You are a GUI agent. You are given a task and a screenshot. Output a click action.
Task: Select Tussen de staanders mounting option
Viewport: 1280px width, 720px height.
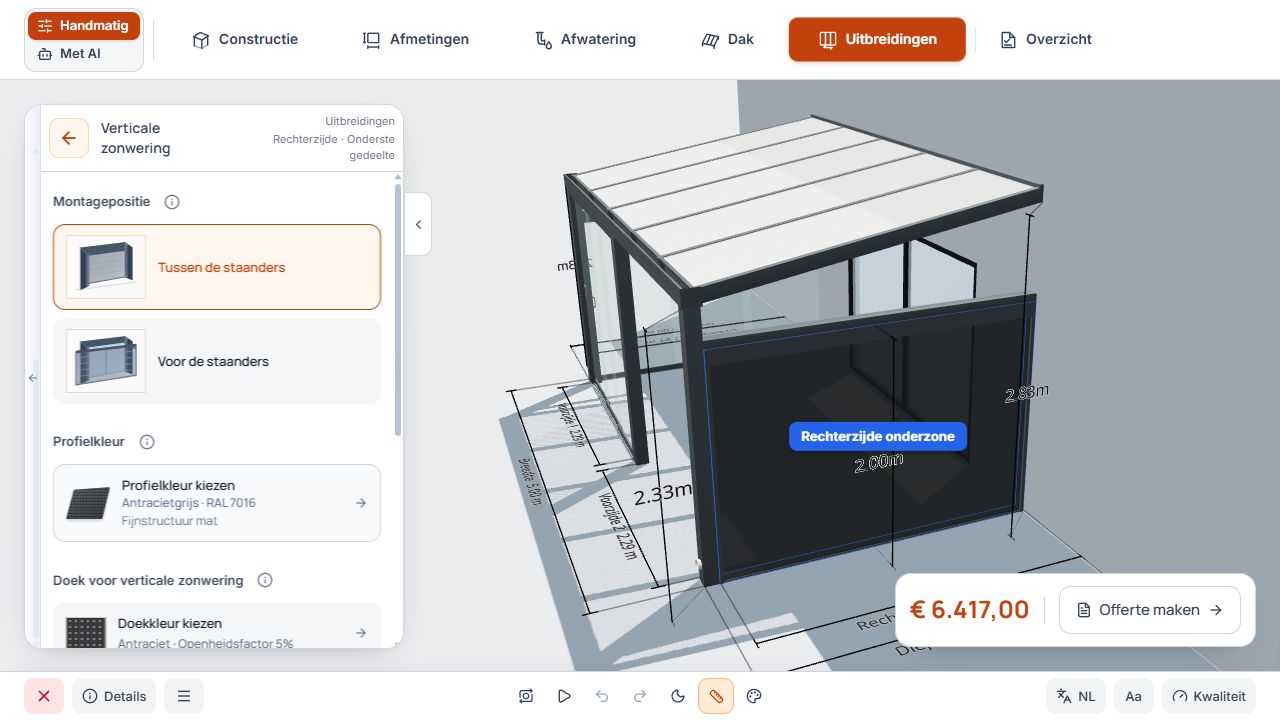tap(217, 267)
